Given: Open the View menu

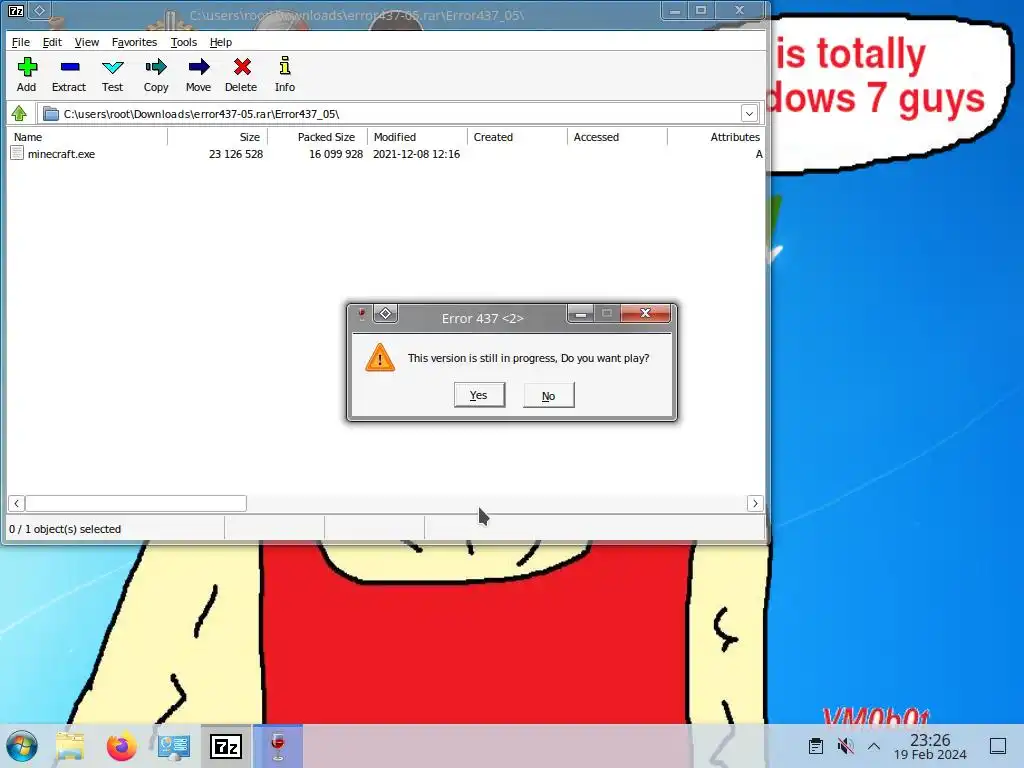Looking at the screenshot, I should click(87, 42).
